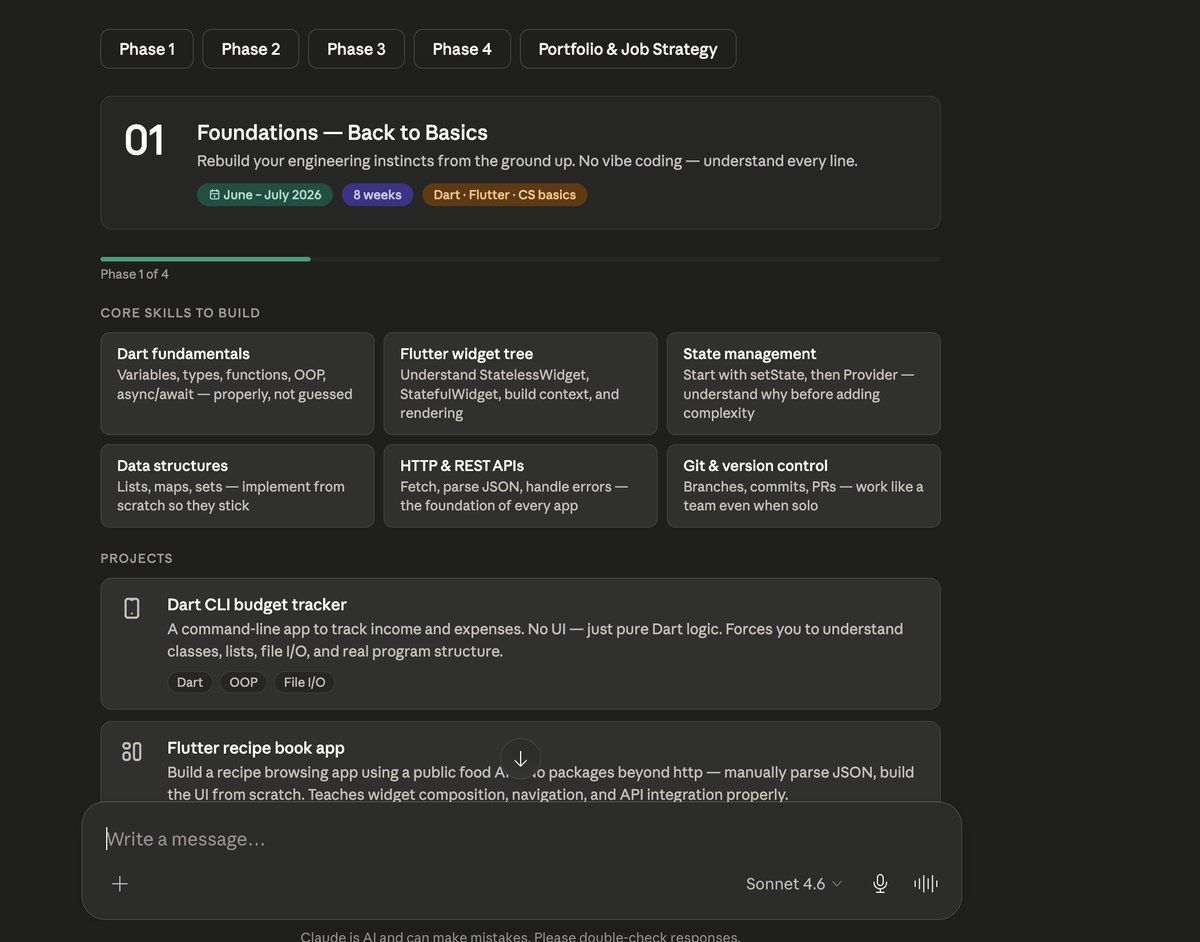This screenshot has height=942, width=1200.
Task: Click the large 01 phase number
Action: 144,141
